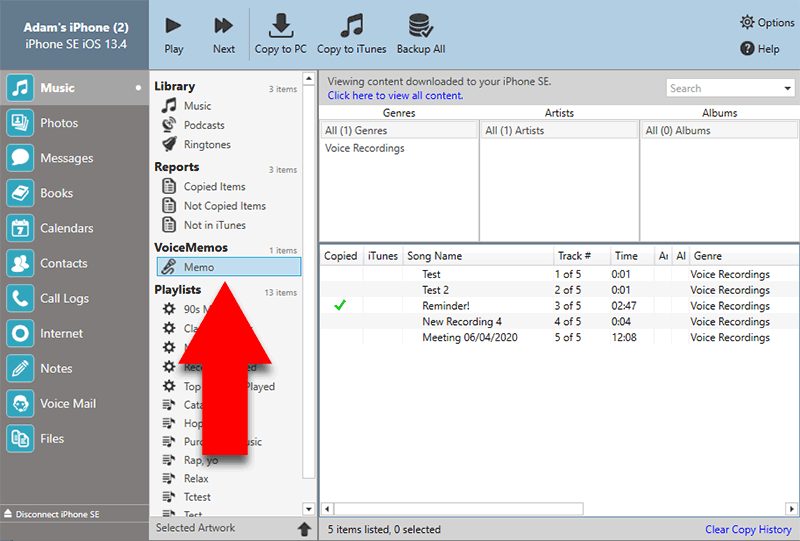
Task: Open Voice Mail section icon
Action: (20, 404)
